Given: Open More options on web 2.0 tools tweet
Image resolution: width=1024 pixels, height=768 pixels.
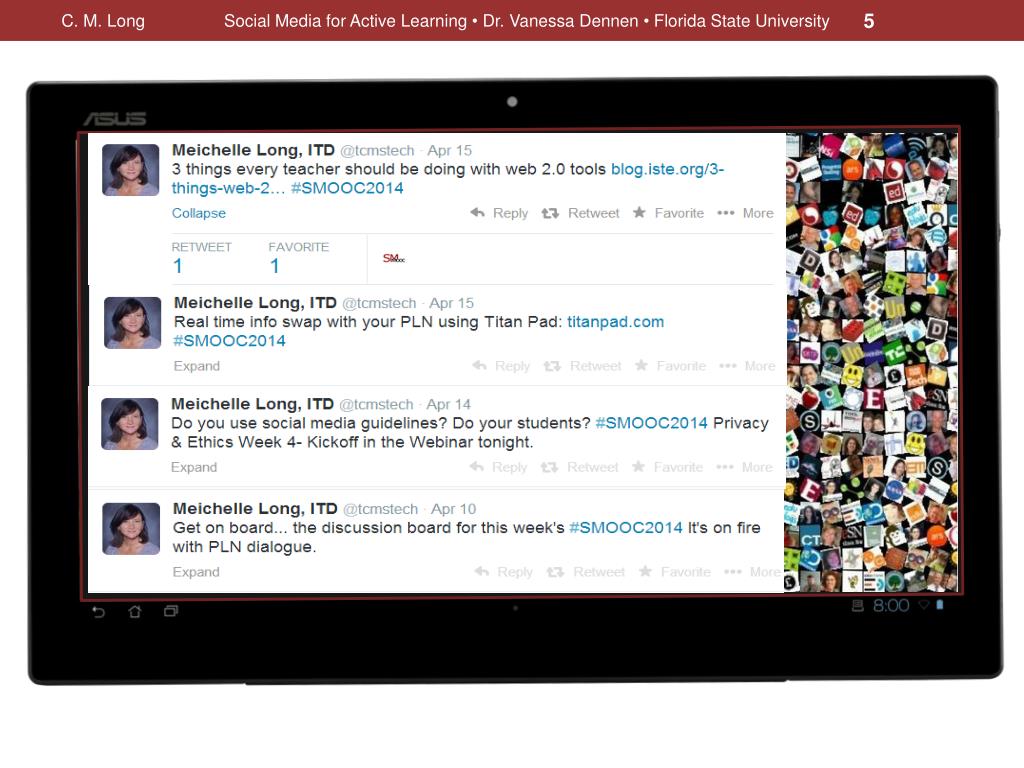Looking at the screenshot, I should [745, 213].
